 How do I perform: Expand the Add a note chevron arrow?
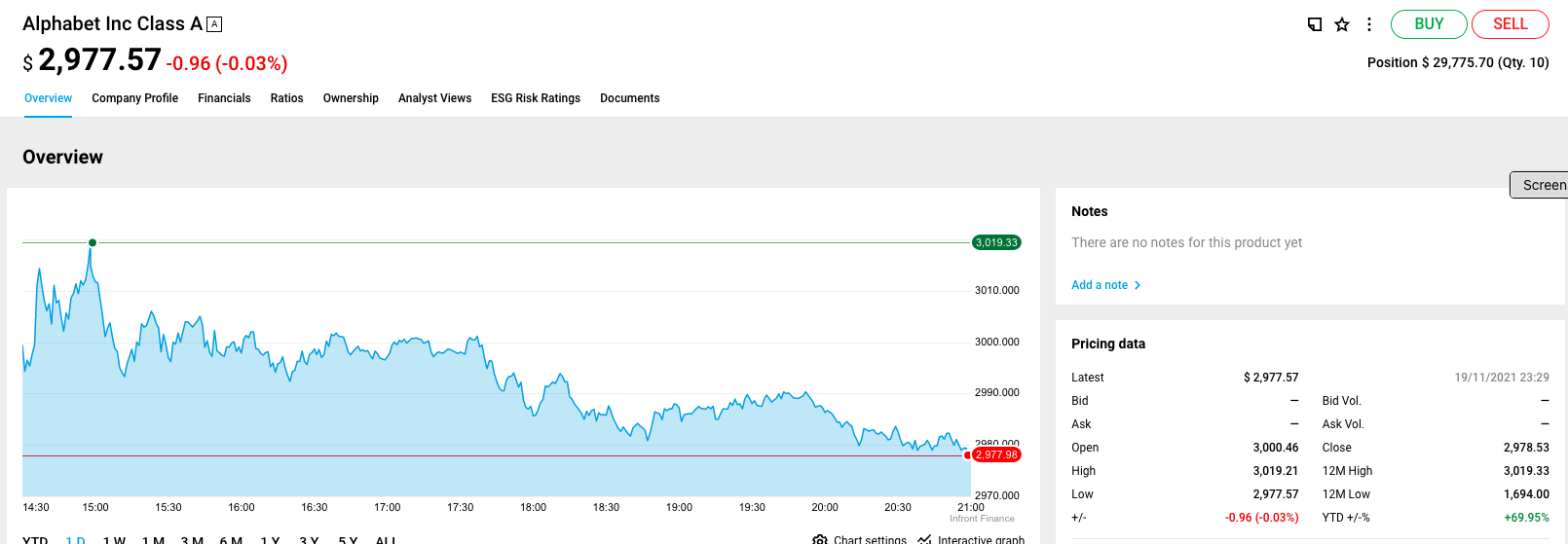tap(1138, 285)
